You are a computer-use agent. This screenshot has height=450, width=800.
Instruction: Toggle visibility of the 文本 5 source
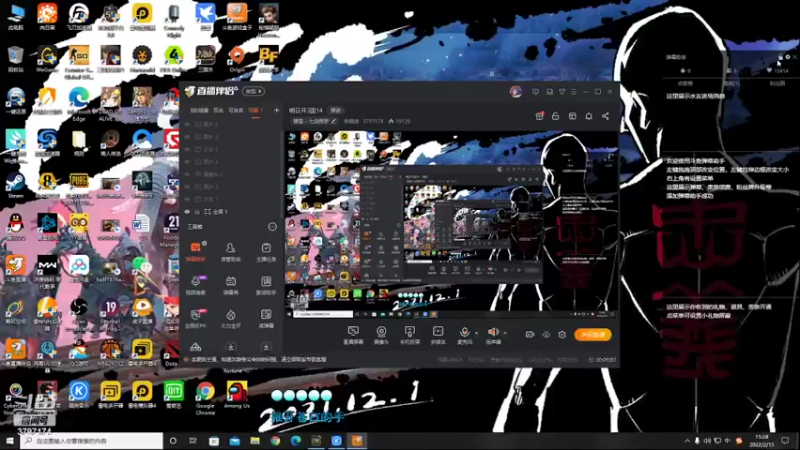[187, 149]
